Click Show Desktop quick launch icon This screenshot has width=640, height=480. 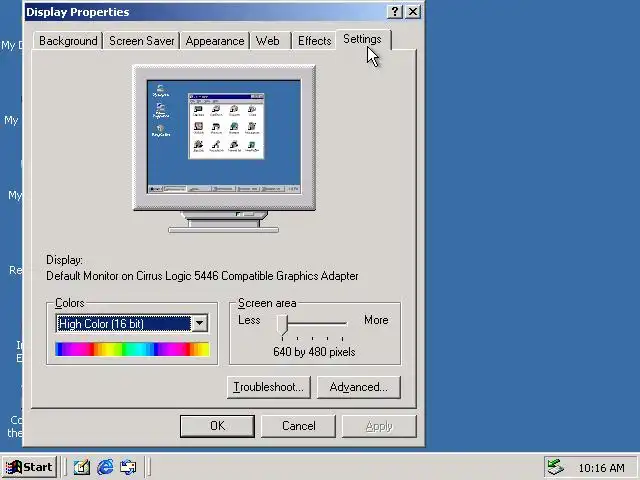tap(82, 467)
